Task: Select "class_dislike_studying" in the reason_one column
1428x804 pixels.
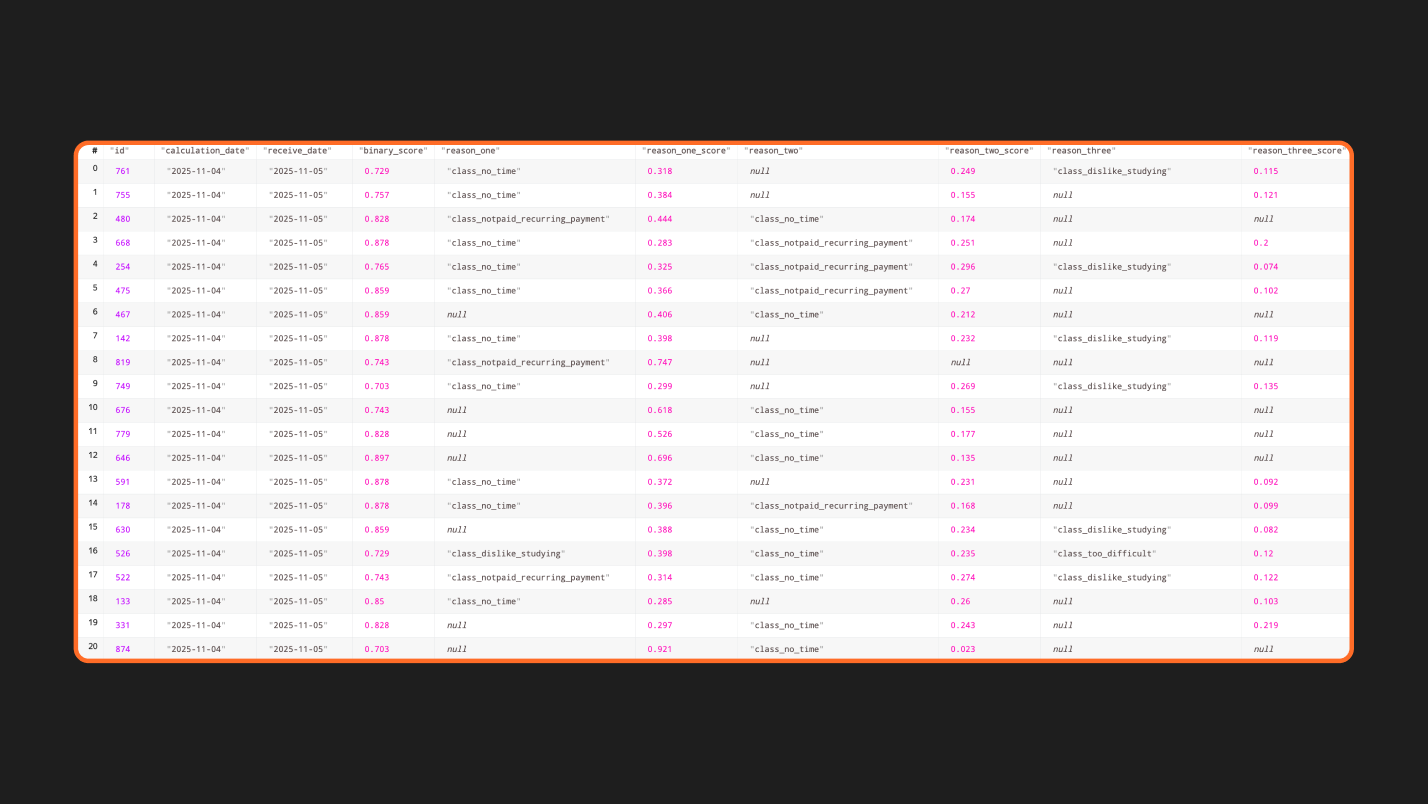Action: click(506, 554)
